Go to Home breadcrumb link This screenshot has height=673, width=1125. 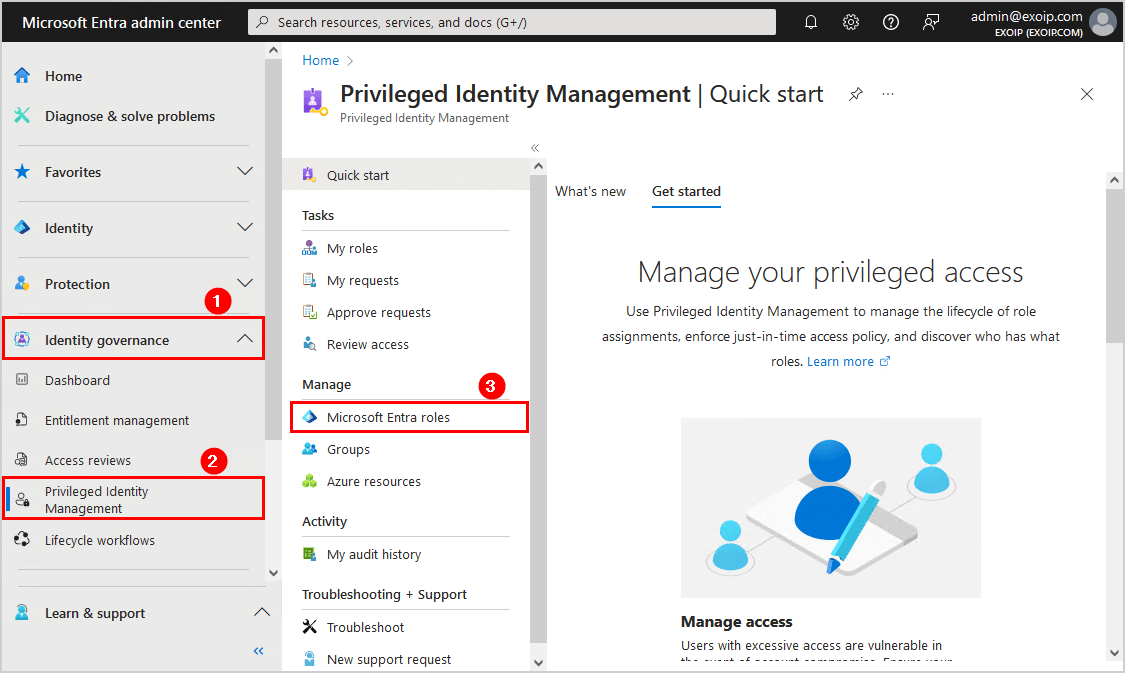point(320,60)
